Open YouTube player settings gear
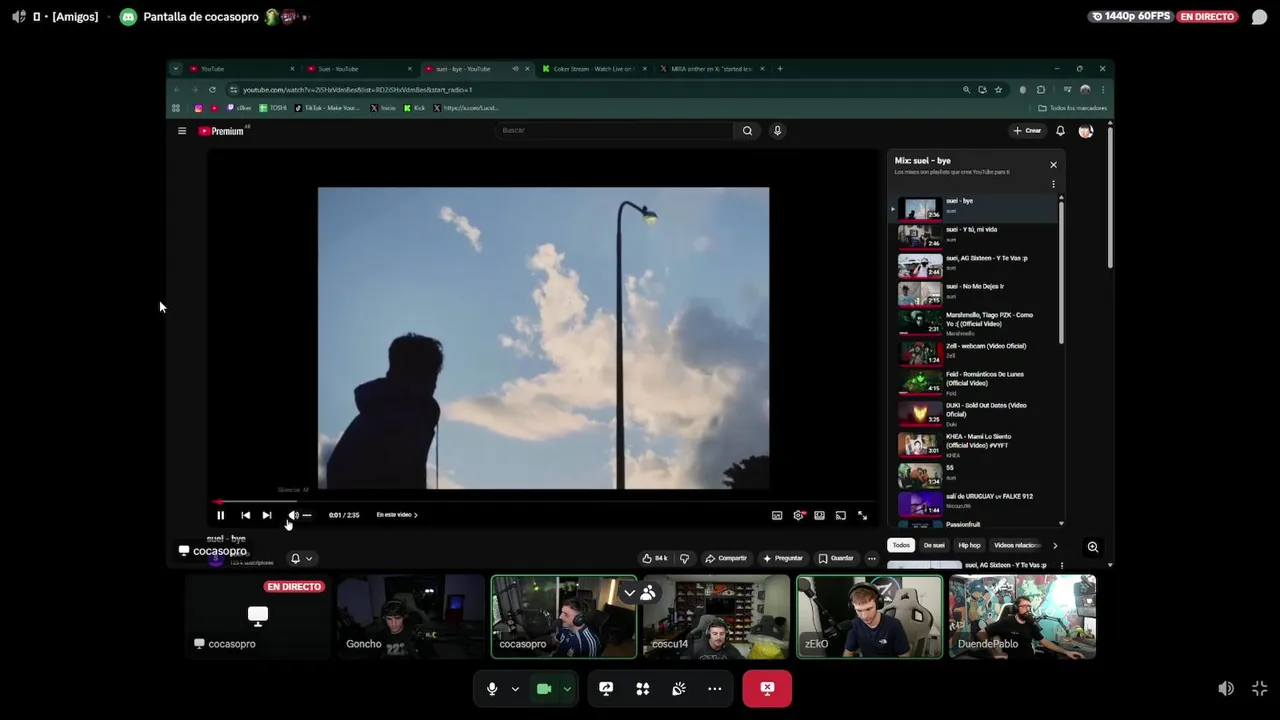Screen dimensions: 1280x720 click(x=798, y=515)
